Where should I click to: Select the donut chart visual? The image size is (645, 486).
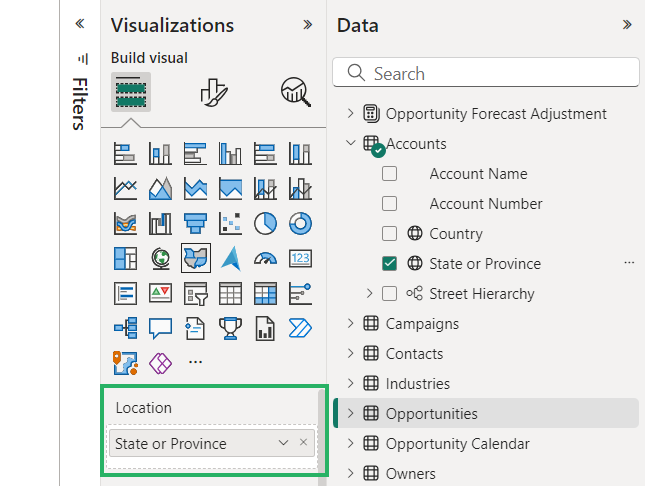click(x=300, y=223)
